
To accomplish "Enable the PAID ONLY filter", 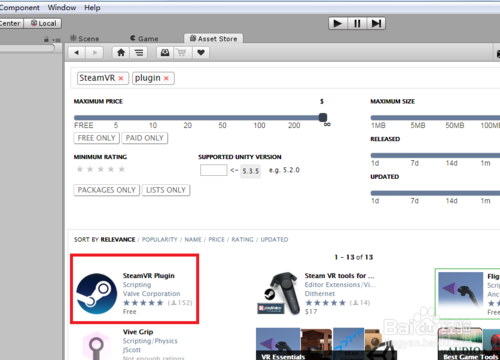I will [x=145, y=138].
